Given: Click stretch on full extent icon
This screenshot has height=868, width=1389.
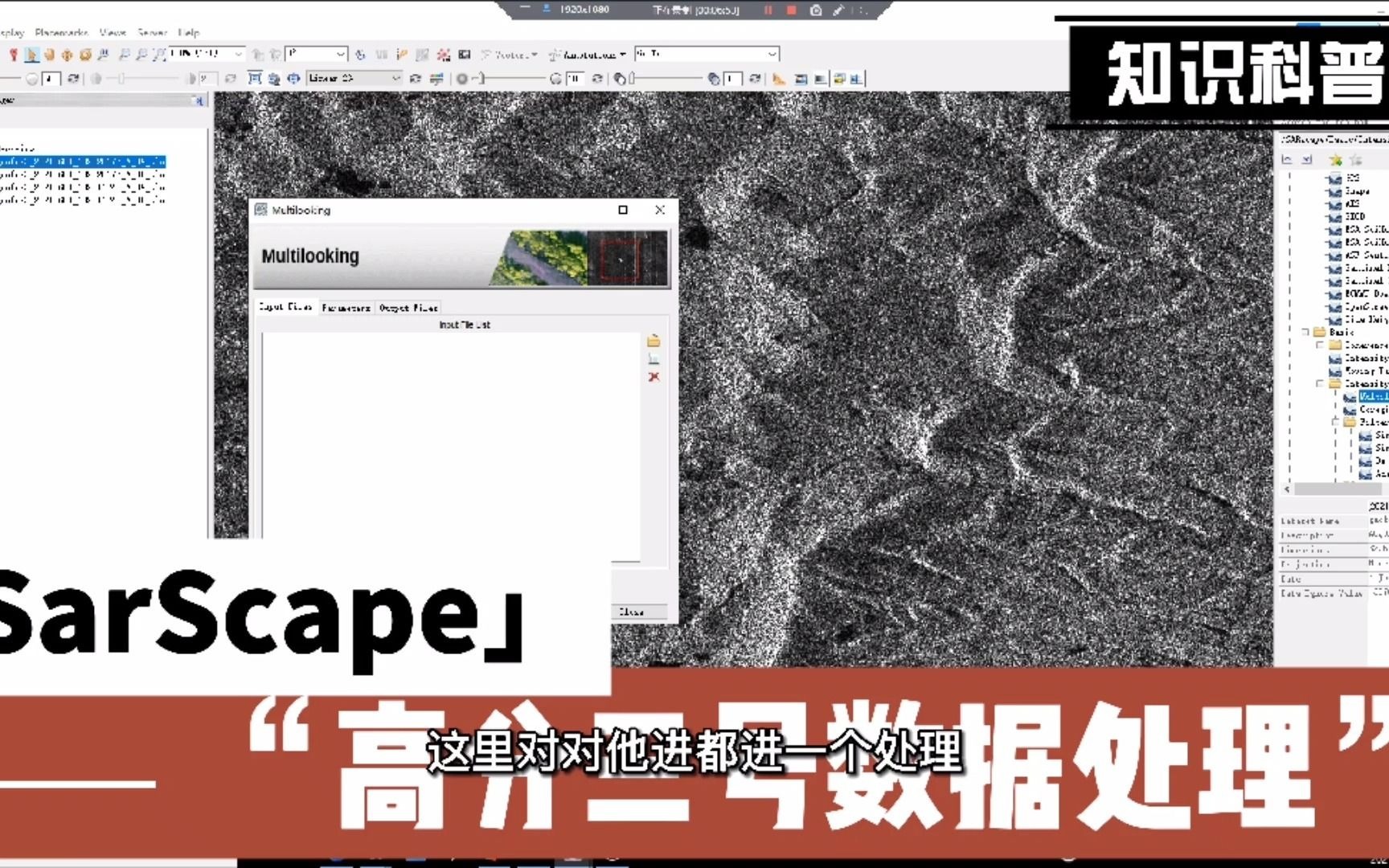Looking at the screenshot, I should coord(255,78).
